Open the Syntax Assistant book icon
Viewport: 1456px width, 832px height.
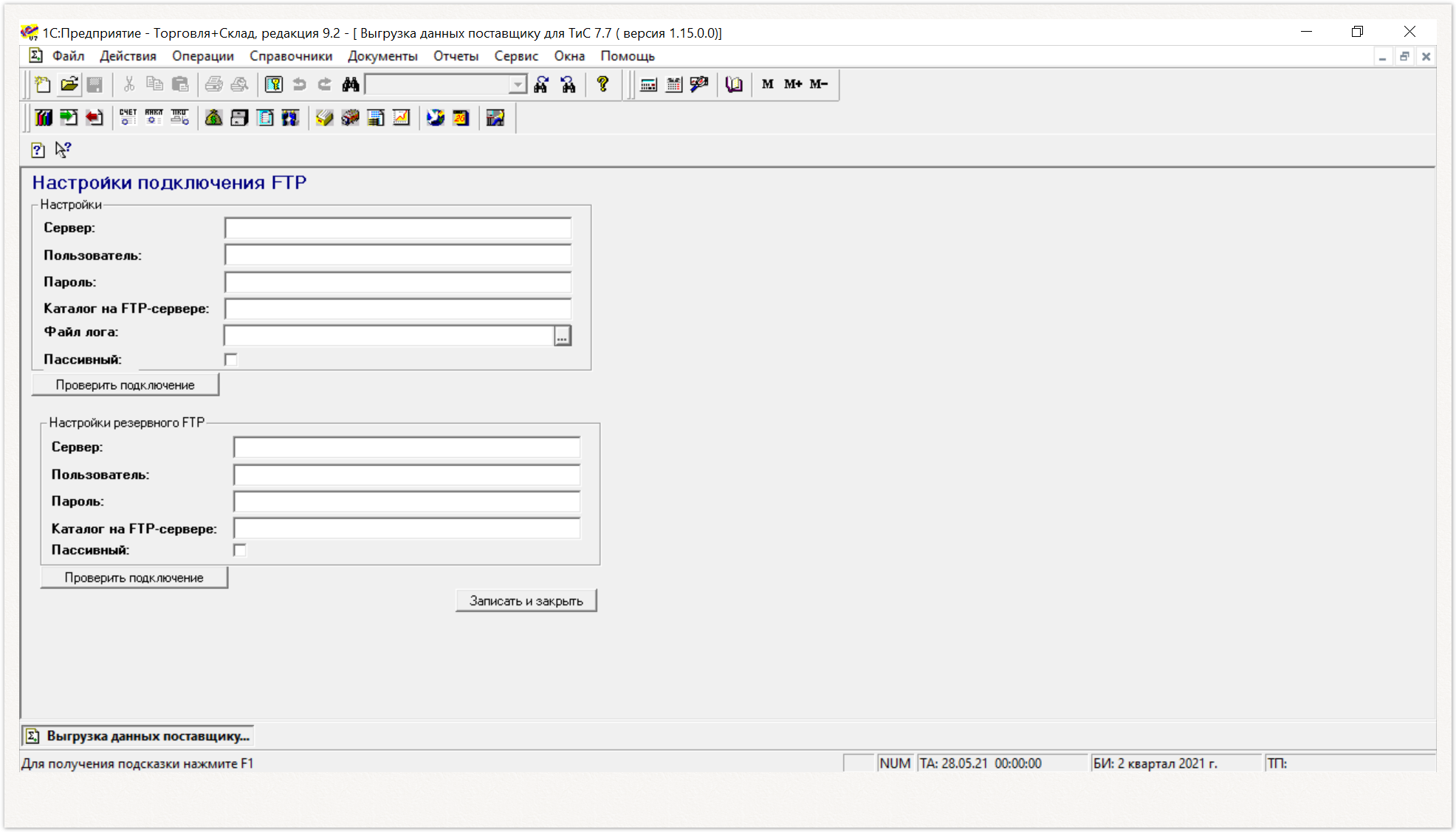[733, 84]
